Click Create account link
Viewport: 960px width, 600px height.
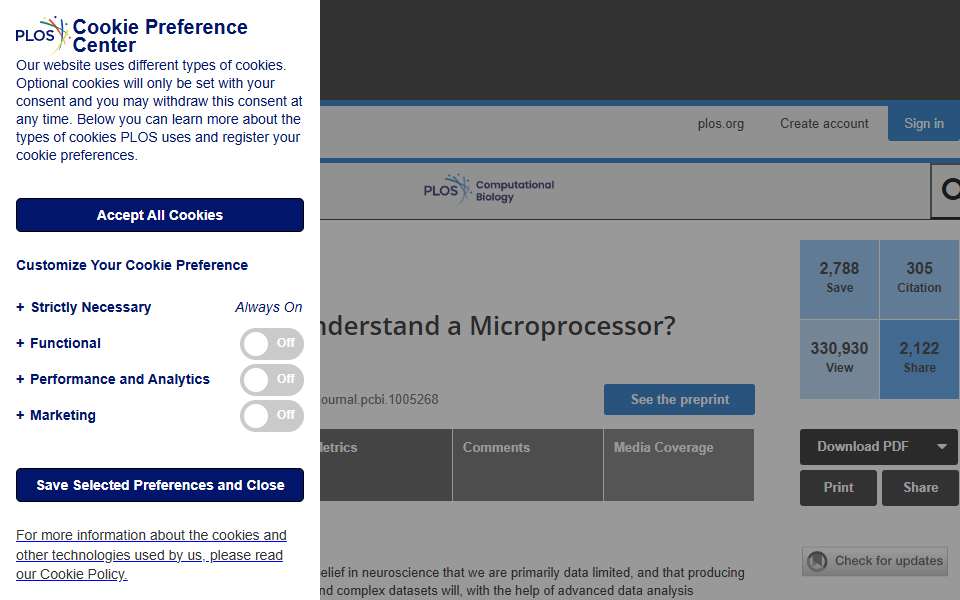point(824,124)
